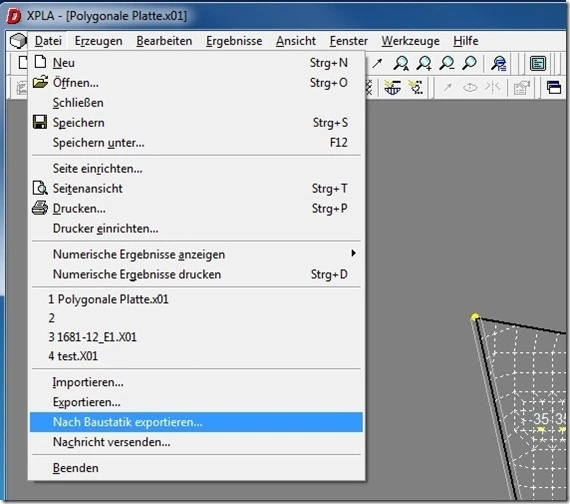Viewport: 570px width, 504px height.
Task: Click the greyed small arrow icon
Action: click(x=447, y=87)
